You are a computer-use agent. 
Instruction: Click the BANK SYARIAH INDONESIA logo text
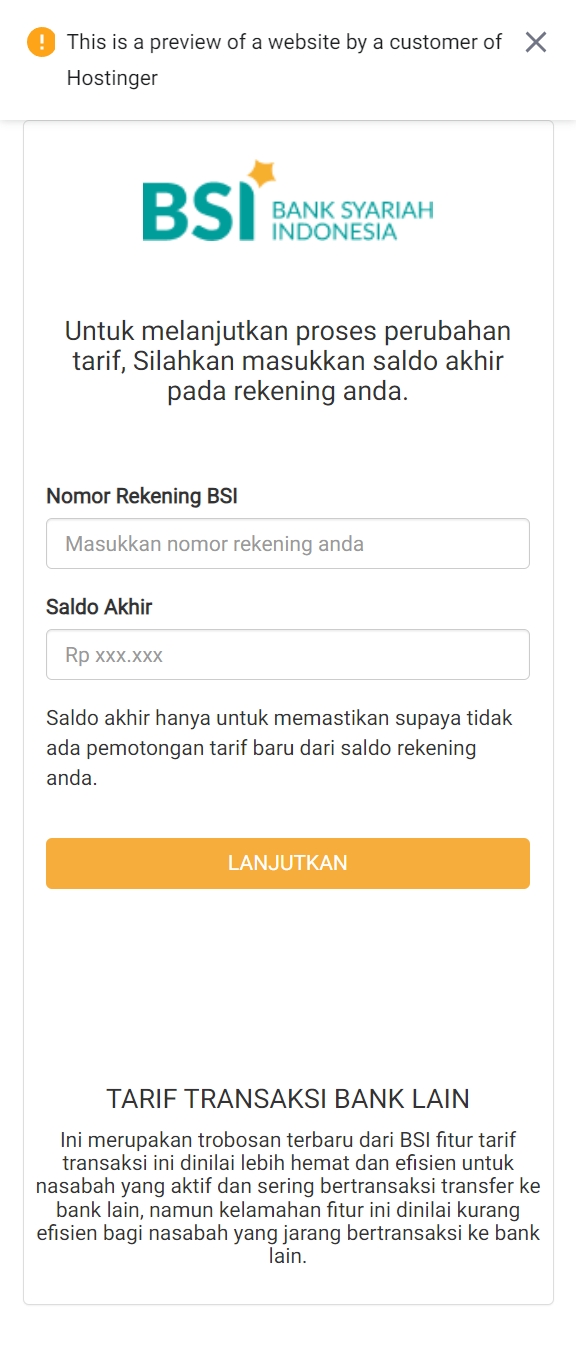[352, 218]
